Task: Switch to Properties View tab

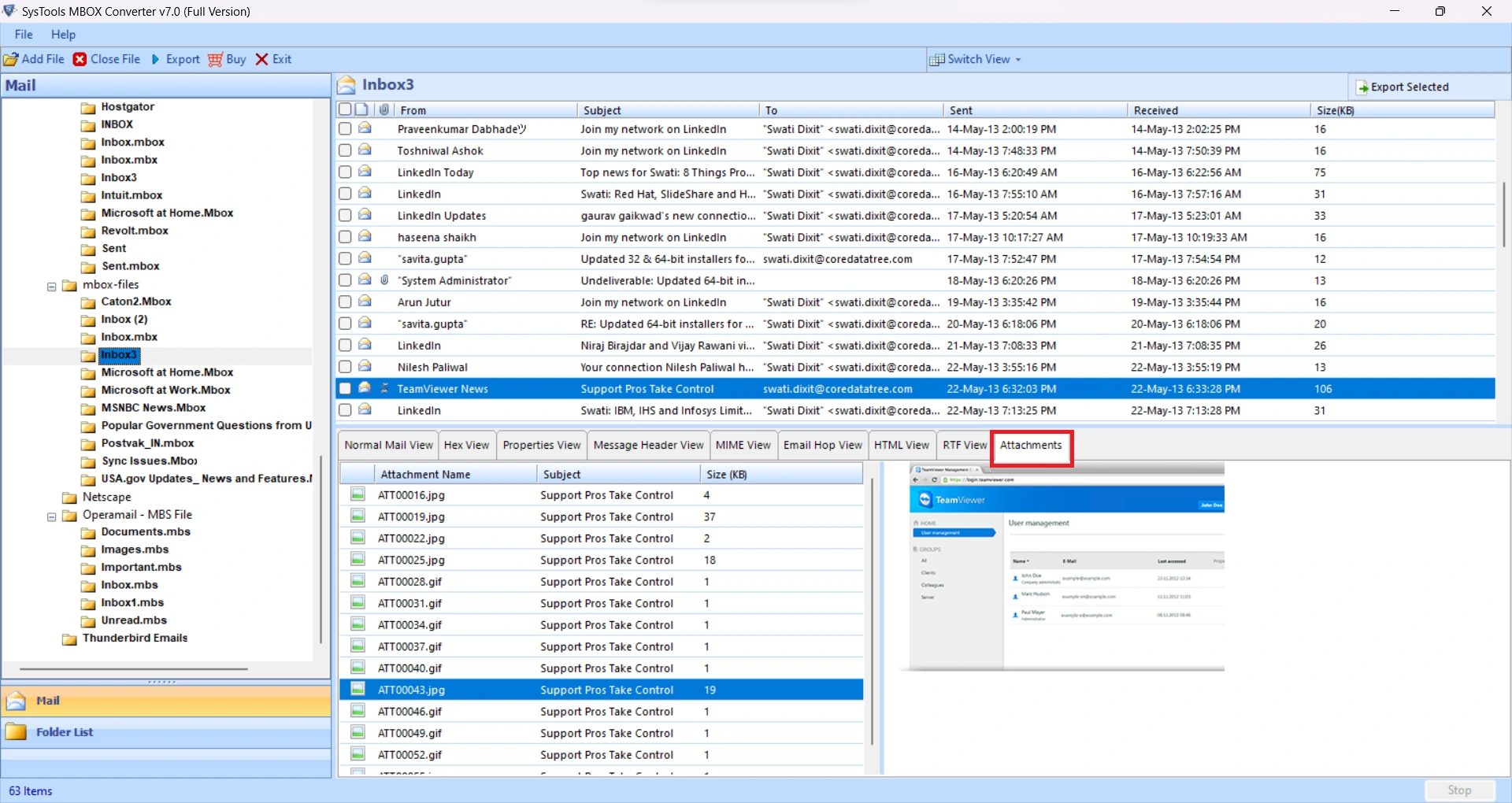Action: tap(541, 445)
